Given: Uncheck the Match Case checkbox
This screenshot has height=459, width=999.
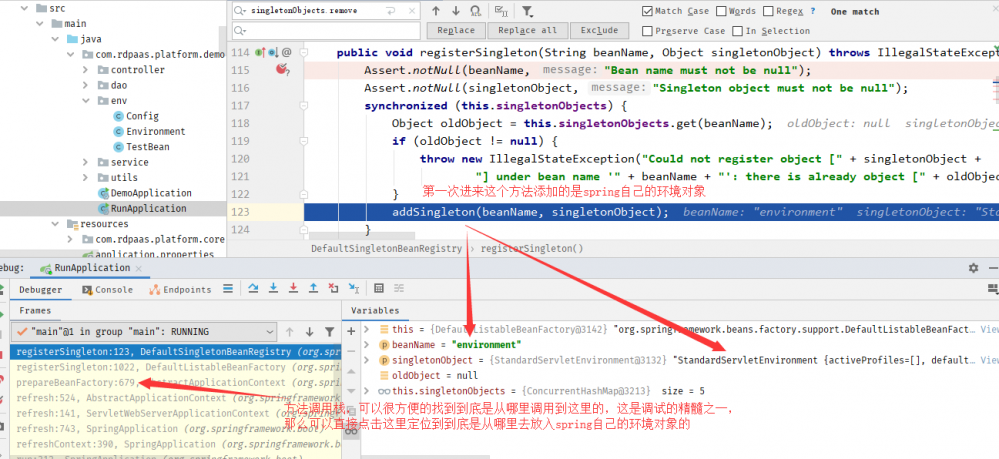Looking at the screenshot, I should point(647,11).
